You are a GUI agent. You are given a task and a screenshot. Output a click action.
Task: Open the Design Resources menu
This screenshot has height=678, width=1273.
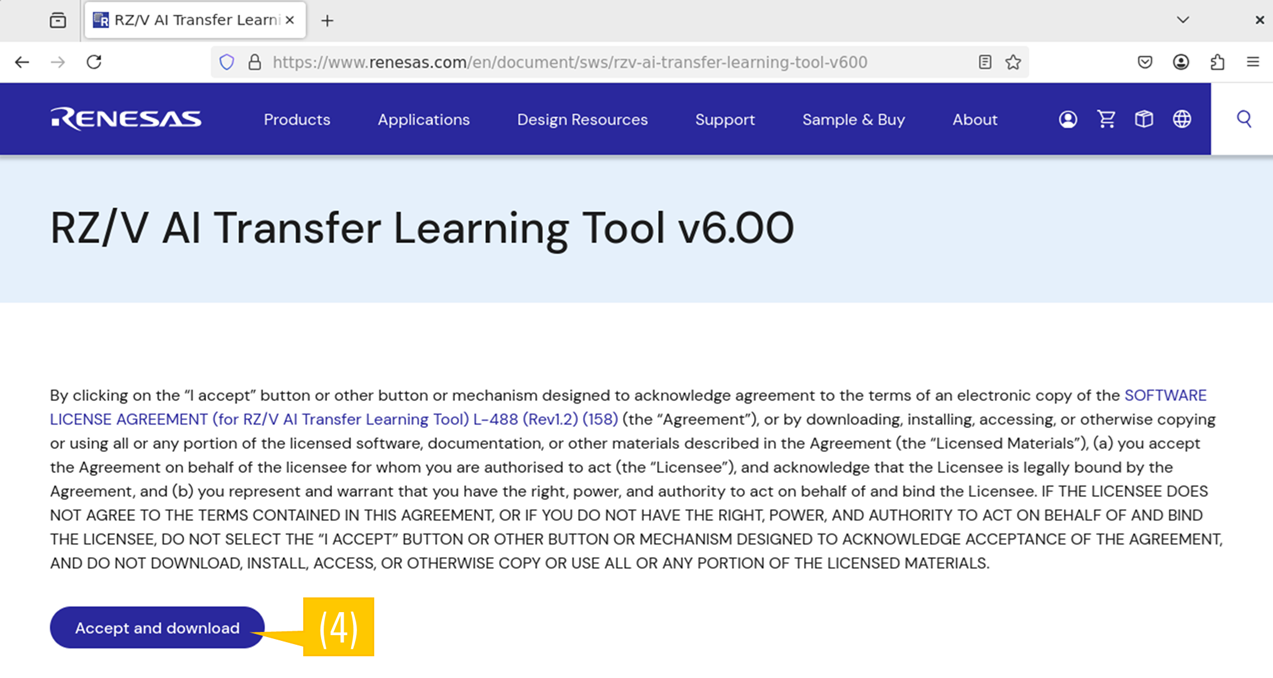[x=582, y=119]
